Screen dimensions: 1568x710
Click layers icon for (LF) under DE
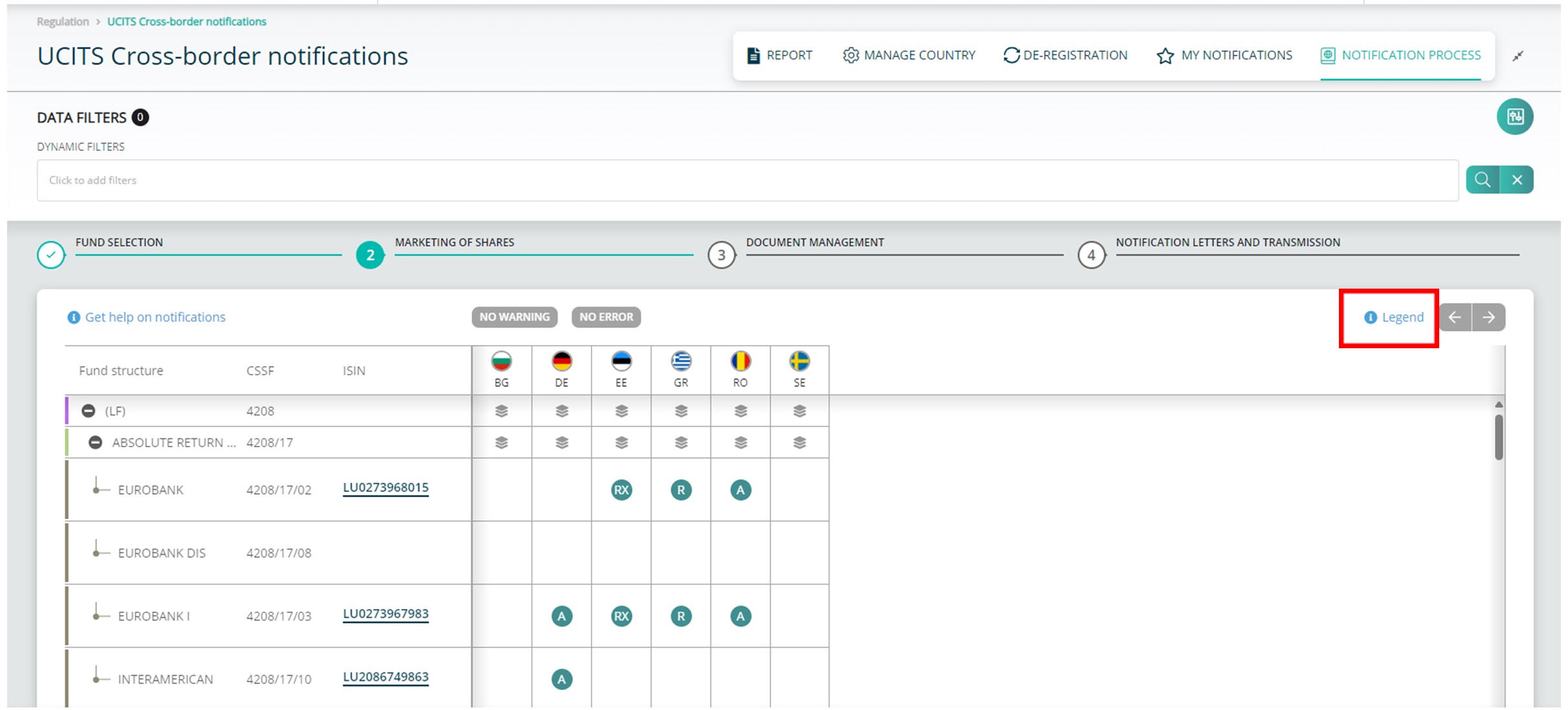tap(562, 411)
